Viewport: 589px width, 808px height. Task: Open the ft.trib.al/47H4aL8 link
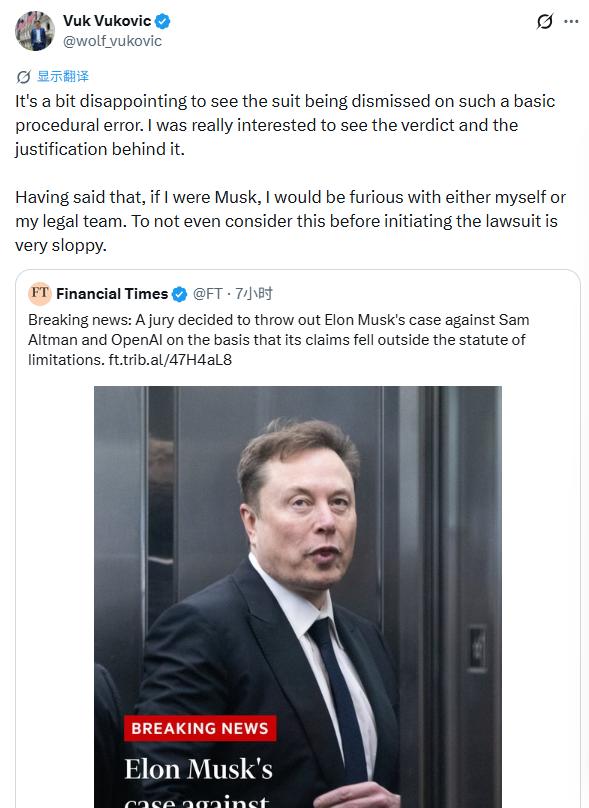coord(170,360)
